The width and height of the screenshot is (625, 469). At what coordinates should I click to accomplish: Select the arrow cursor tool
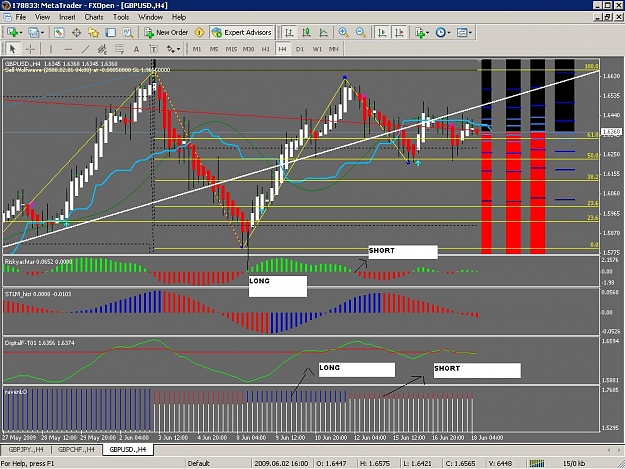click(x=12, y=49)
